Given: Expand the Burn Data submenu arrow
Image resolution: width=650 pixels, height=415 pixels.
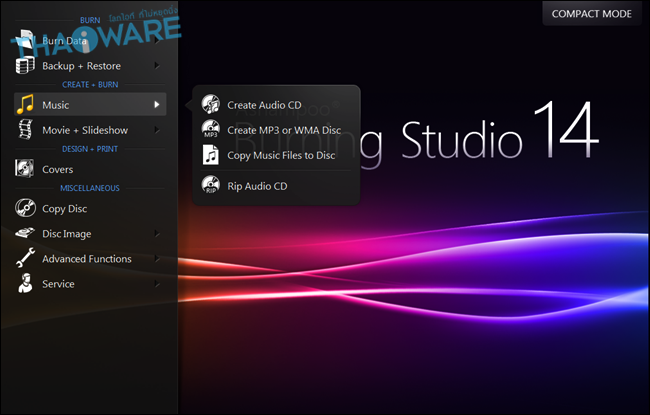Looking at the screenshot, I should 157,41.
